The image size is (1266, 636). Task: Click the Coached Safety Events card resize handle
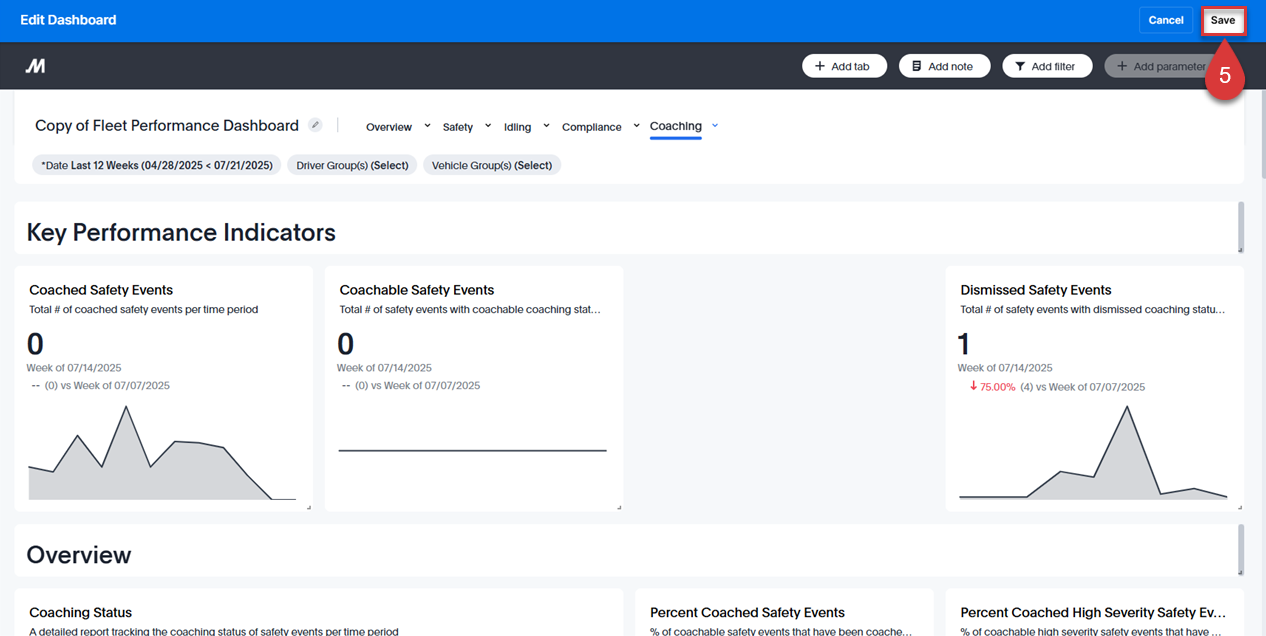click(x=309, y=506)
